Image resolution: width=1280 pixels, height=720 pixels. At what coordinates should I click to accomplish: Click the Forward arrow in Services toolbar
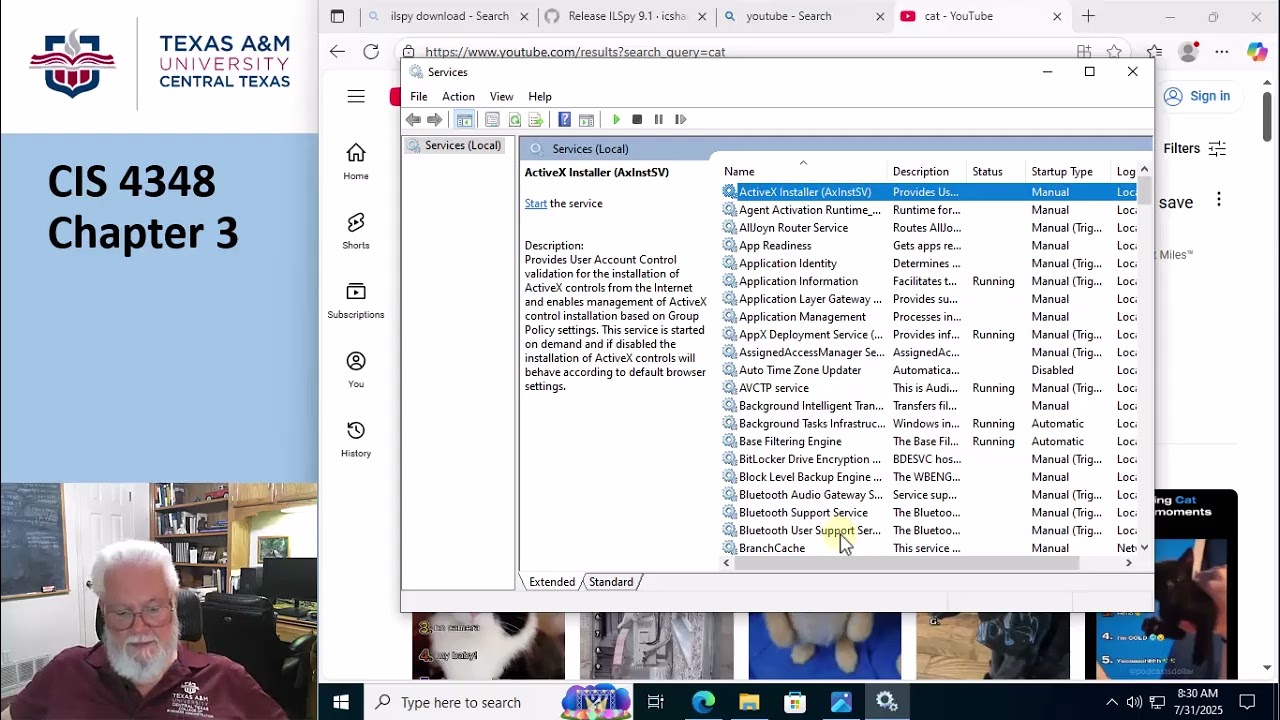point(434,120)
